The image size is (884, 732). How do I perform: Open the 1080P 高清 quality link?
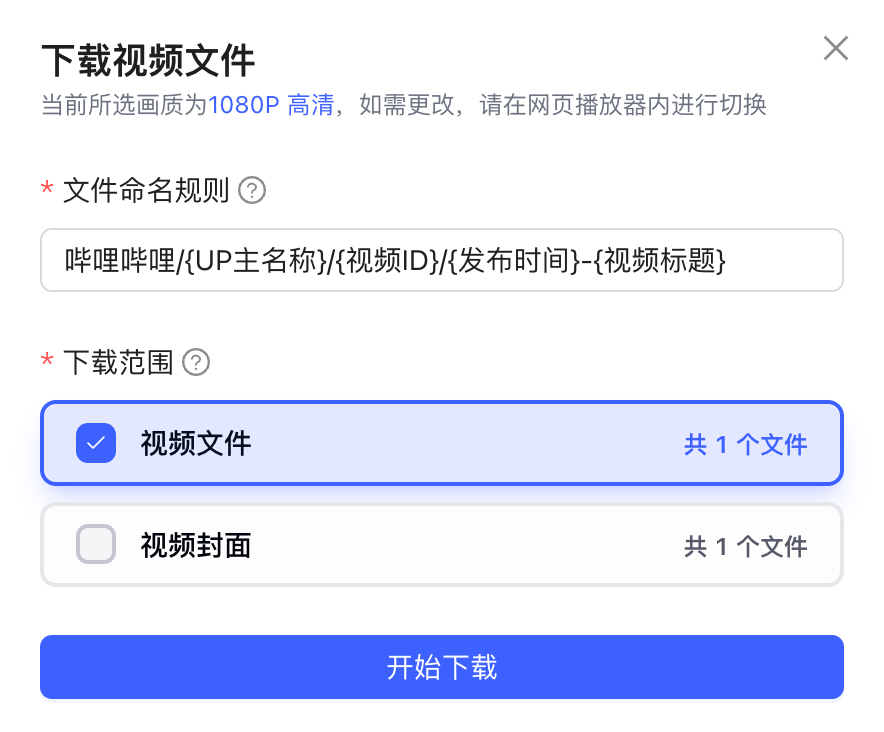tap(270, 105)
